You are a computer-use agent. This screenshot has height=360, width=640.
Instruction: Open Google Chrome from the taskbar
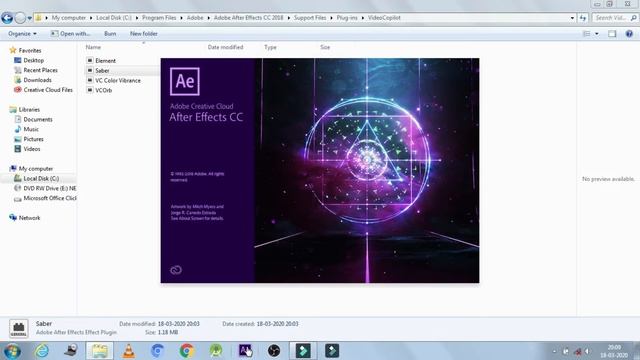click(187, 351)
